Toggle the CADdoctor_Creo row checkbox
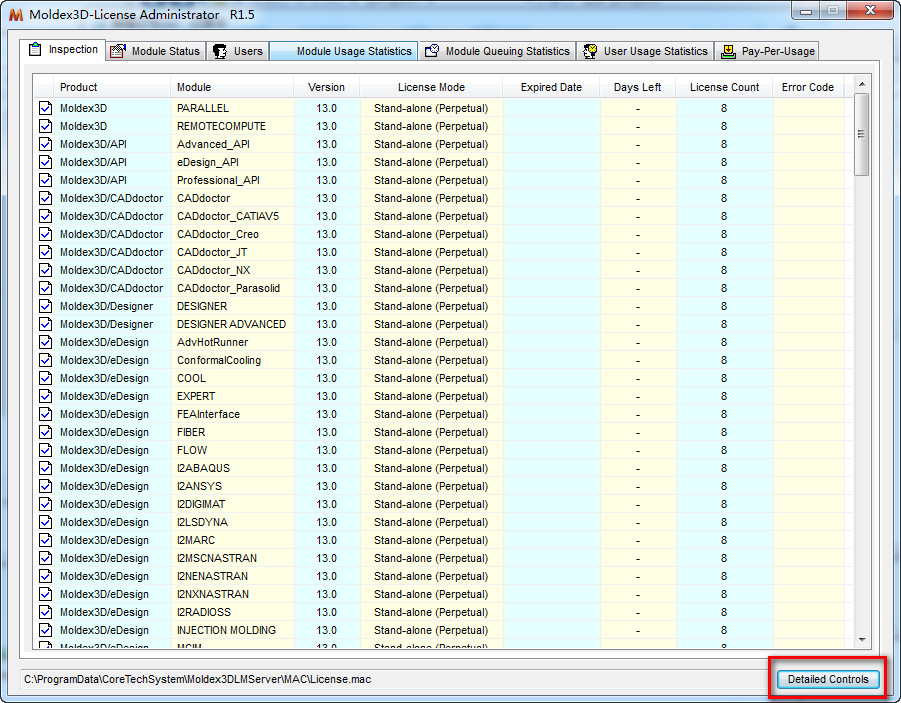The height and width of the screenshot is (703, 901). tap(45, 234)
